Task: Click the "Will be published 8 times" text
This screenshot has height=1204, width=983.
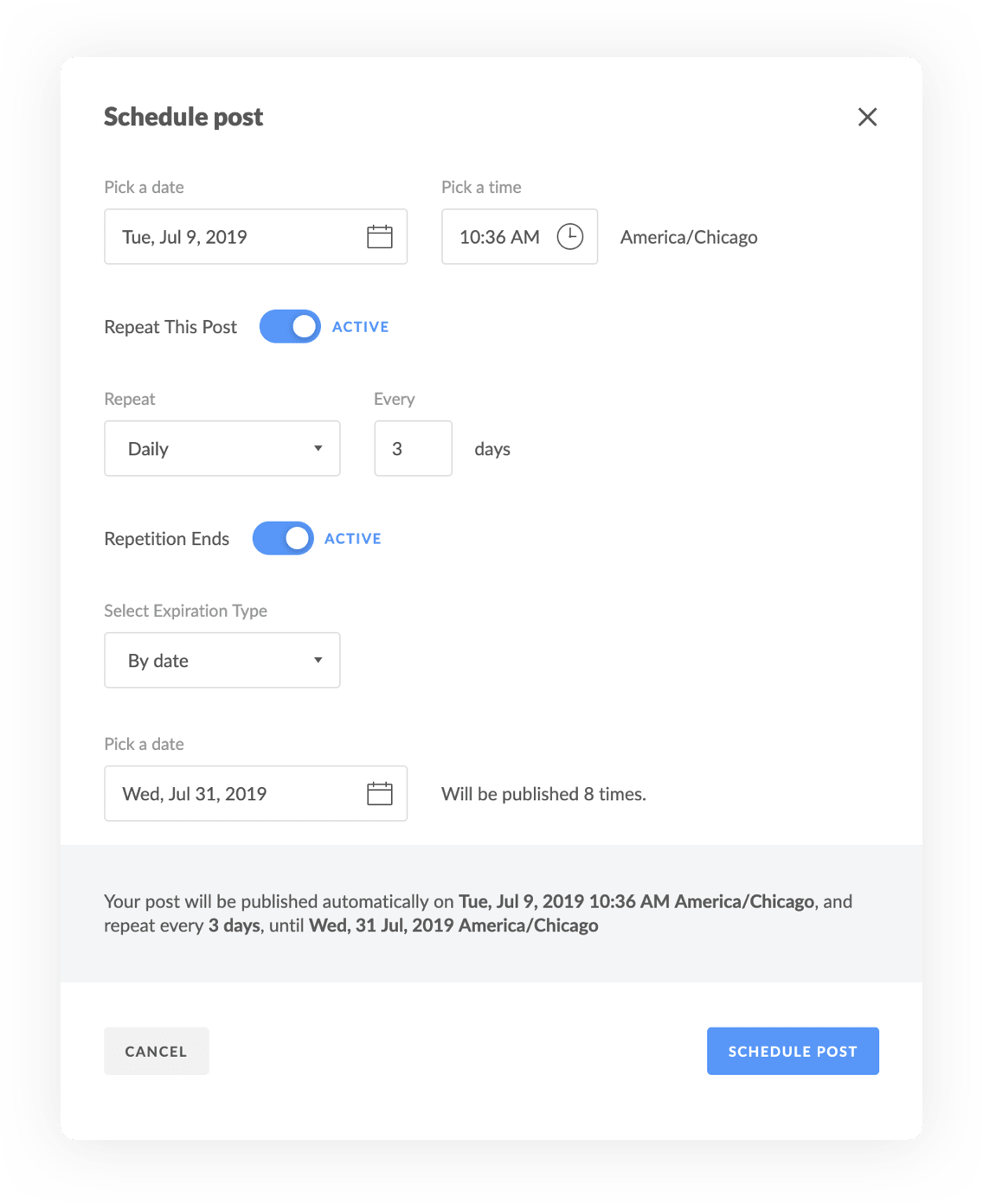Action: (x=543, y=794)
